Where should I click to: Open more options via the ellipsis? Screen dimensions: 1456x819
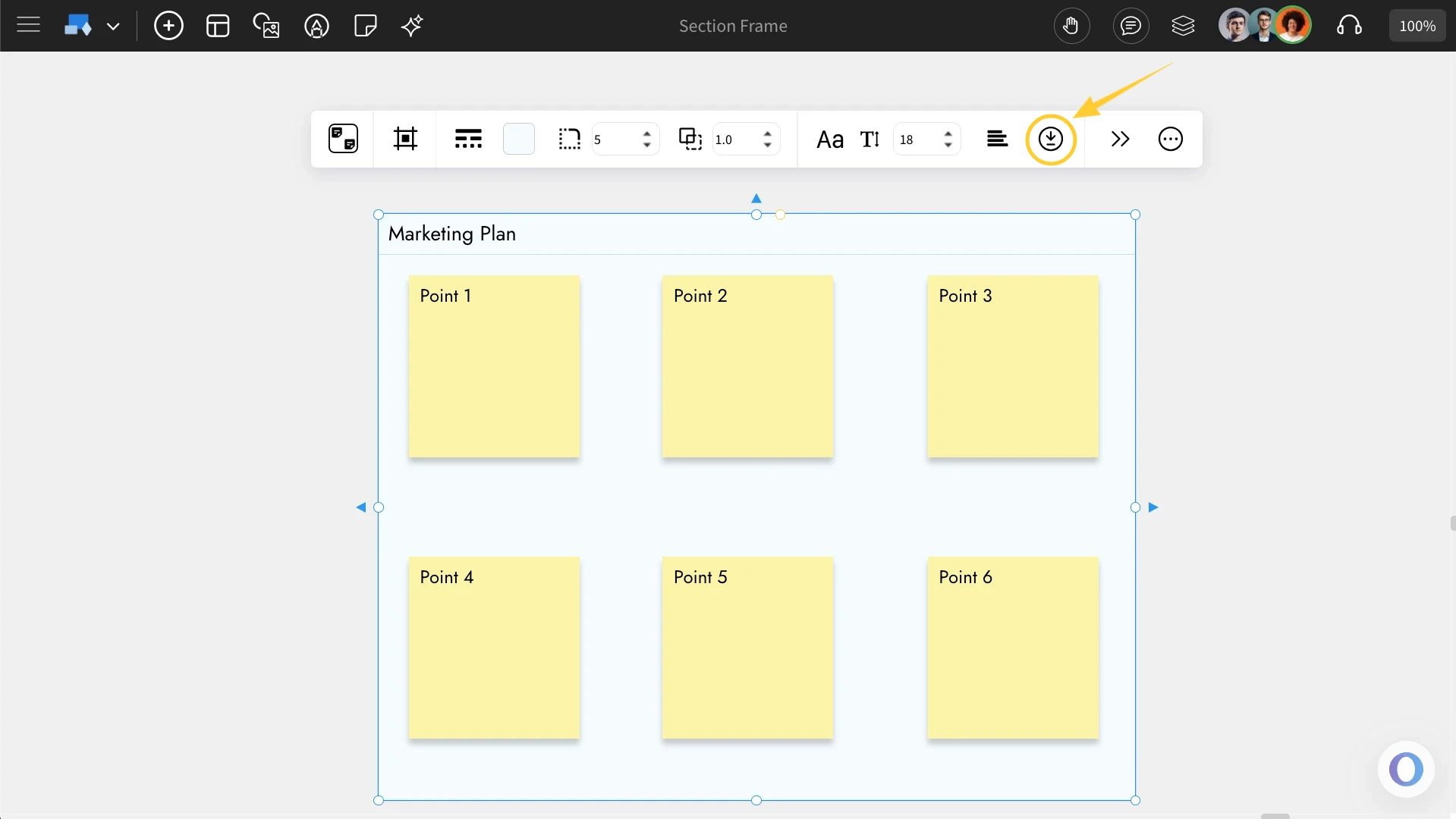pos(1170,139)
